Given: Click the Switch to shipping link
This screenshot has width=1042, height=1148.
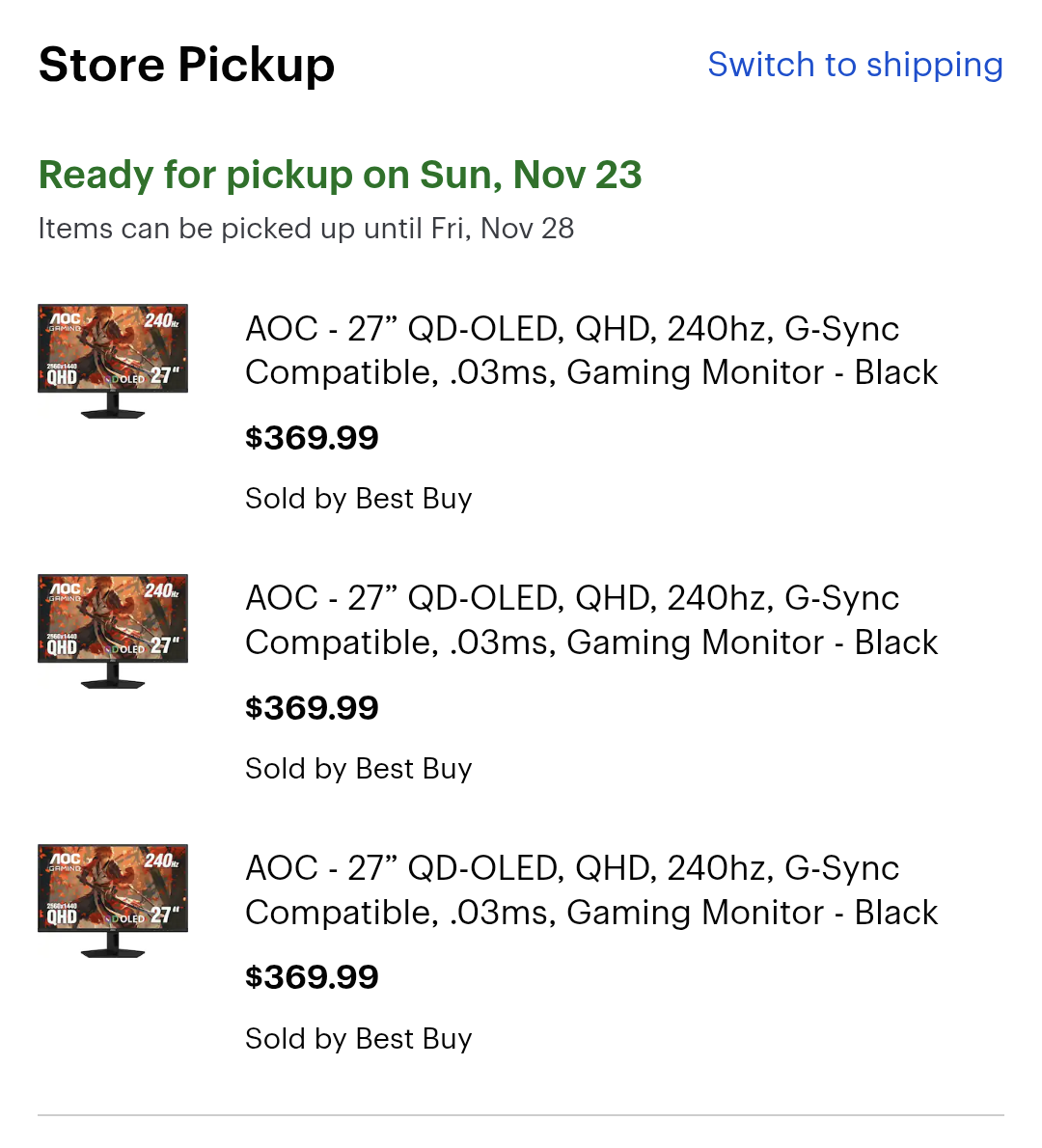Looking at the screenshot, I should (855, 65).
